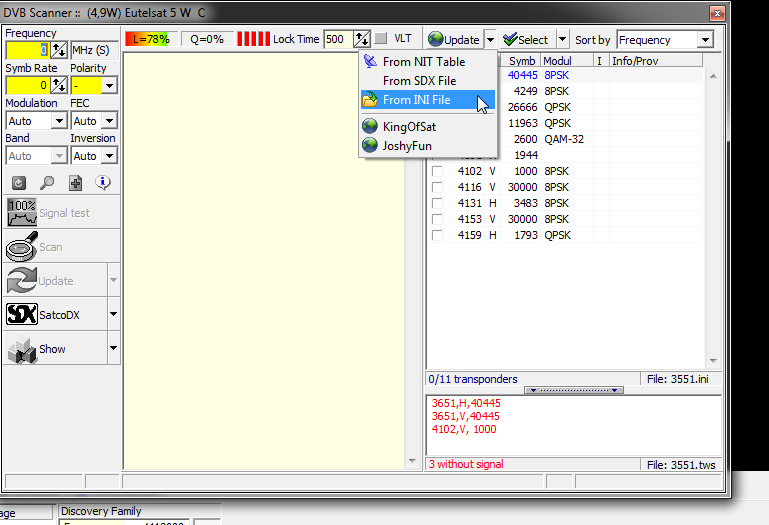Open the FEC dropdown
This screenshot has height=525, width=769.
[109, 121]
